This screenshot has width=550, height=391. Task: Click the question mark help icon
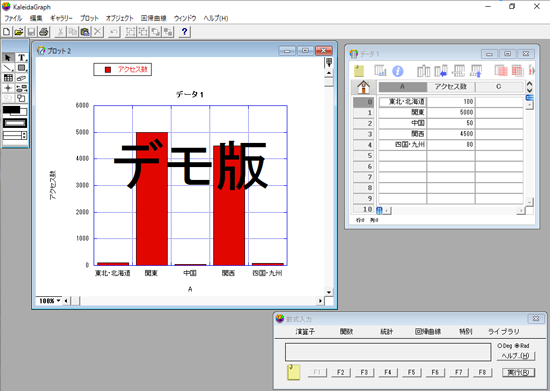(185, 32)
